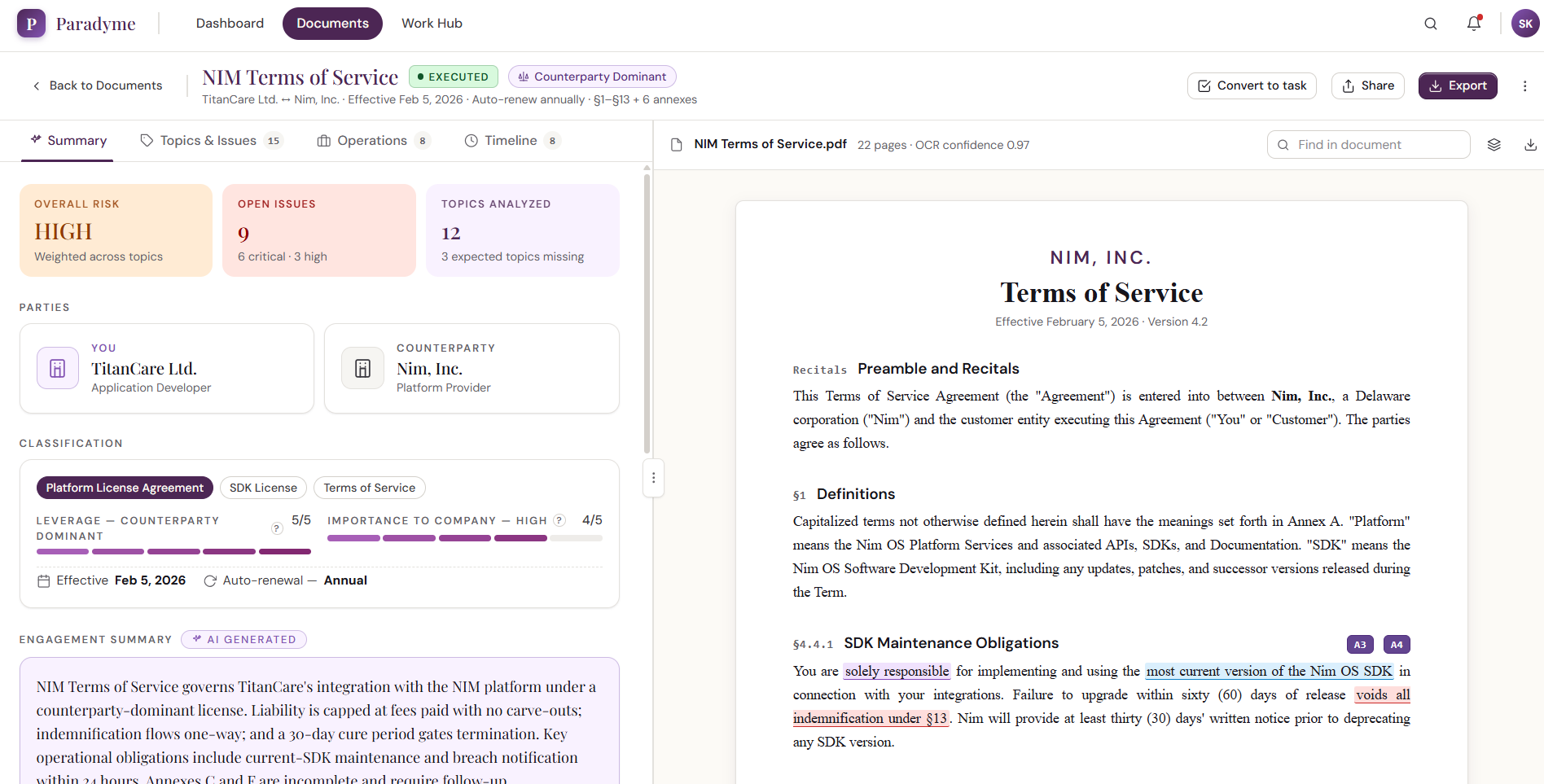Open the Open Issues card
1544x784 pixels.
(x=319, y=230)
